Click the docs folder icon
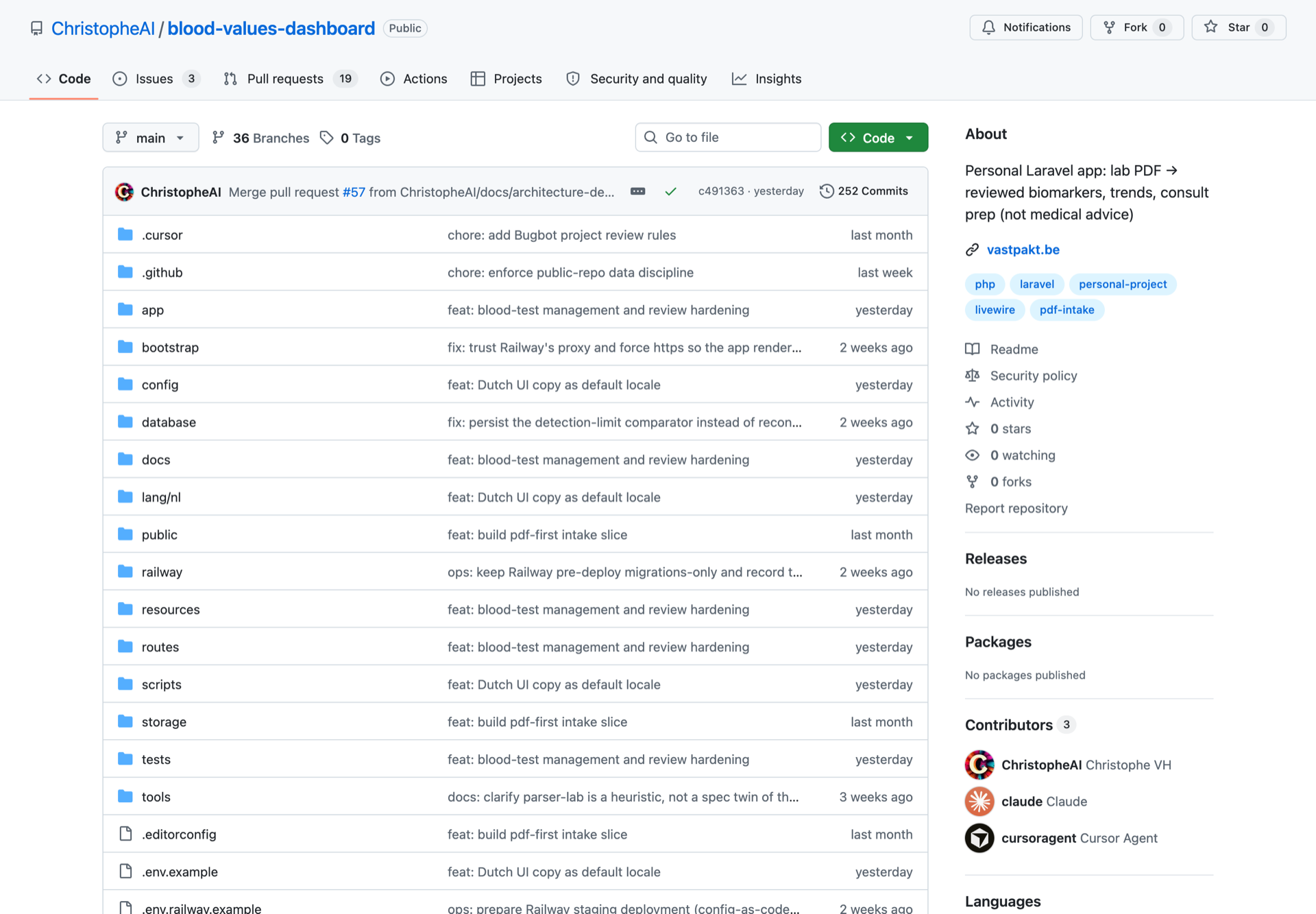This screenshot has width=1316, height=914. pos(125,459)
